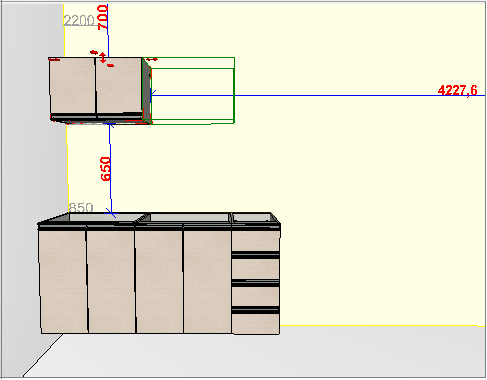This screenshot has width=487, height=380.
Task: Click the open top of middle base cabinet
Action: click(x=189, y=217)
